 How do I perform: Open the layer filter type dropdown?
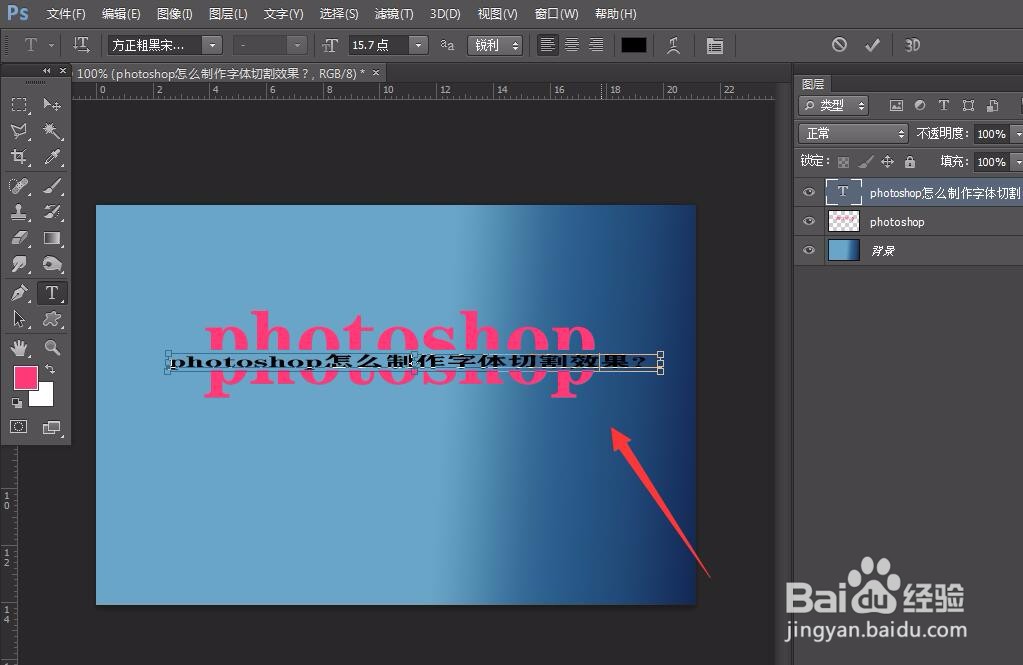(833, 105)
